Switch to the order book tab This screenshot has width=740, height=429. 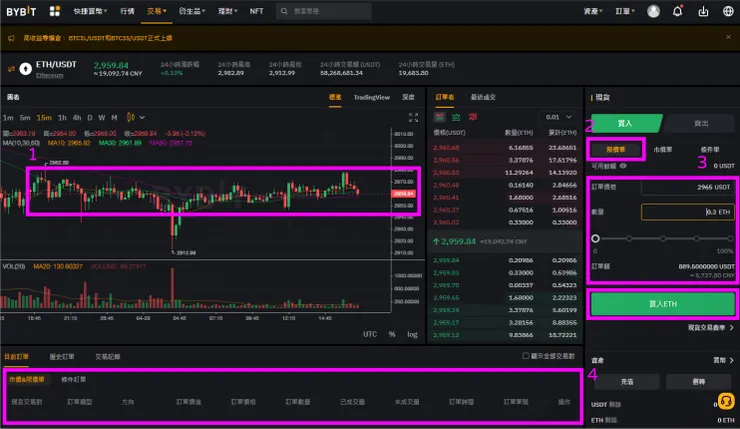tap(445, 97)
